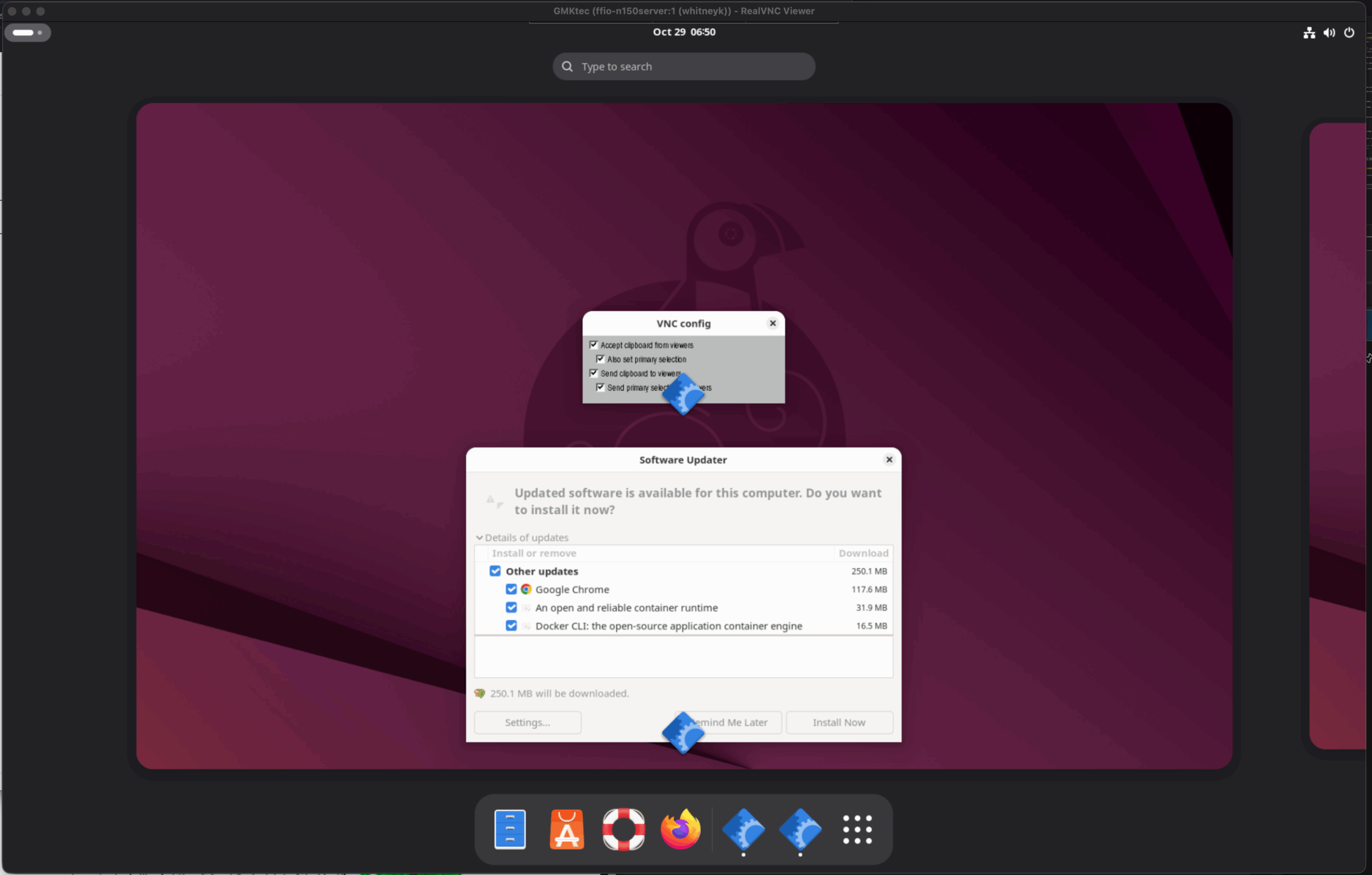The image size is (1372, 875).
Task: Collapse Details of updates expander
Action: pos(479,537)
